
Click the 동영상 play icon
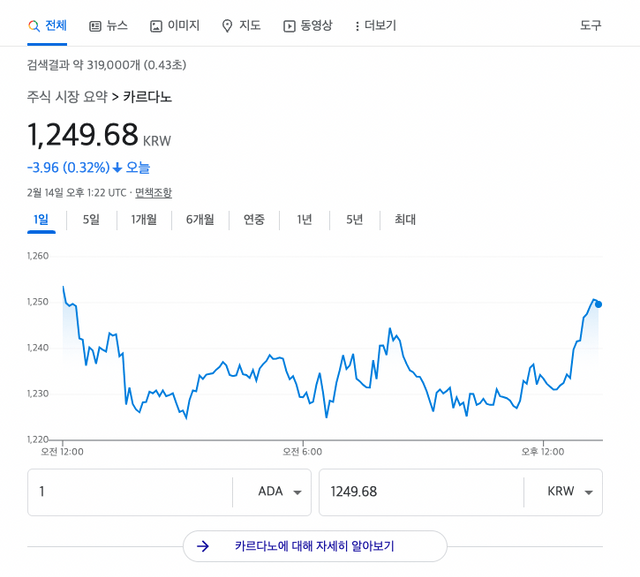coord(289,26)
